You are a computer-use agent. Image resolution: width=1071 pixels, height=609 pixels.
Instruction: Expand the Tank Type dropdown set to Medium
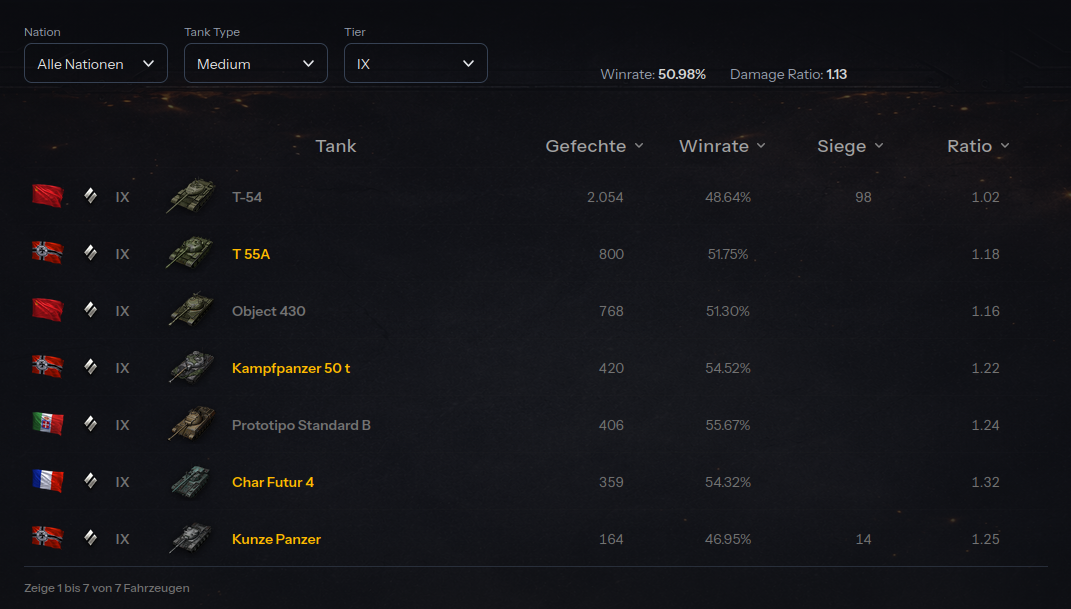pyautogui.click(x=256, y=63)
